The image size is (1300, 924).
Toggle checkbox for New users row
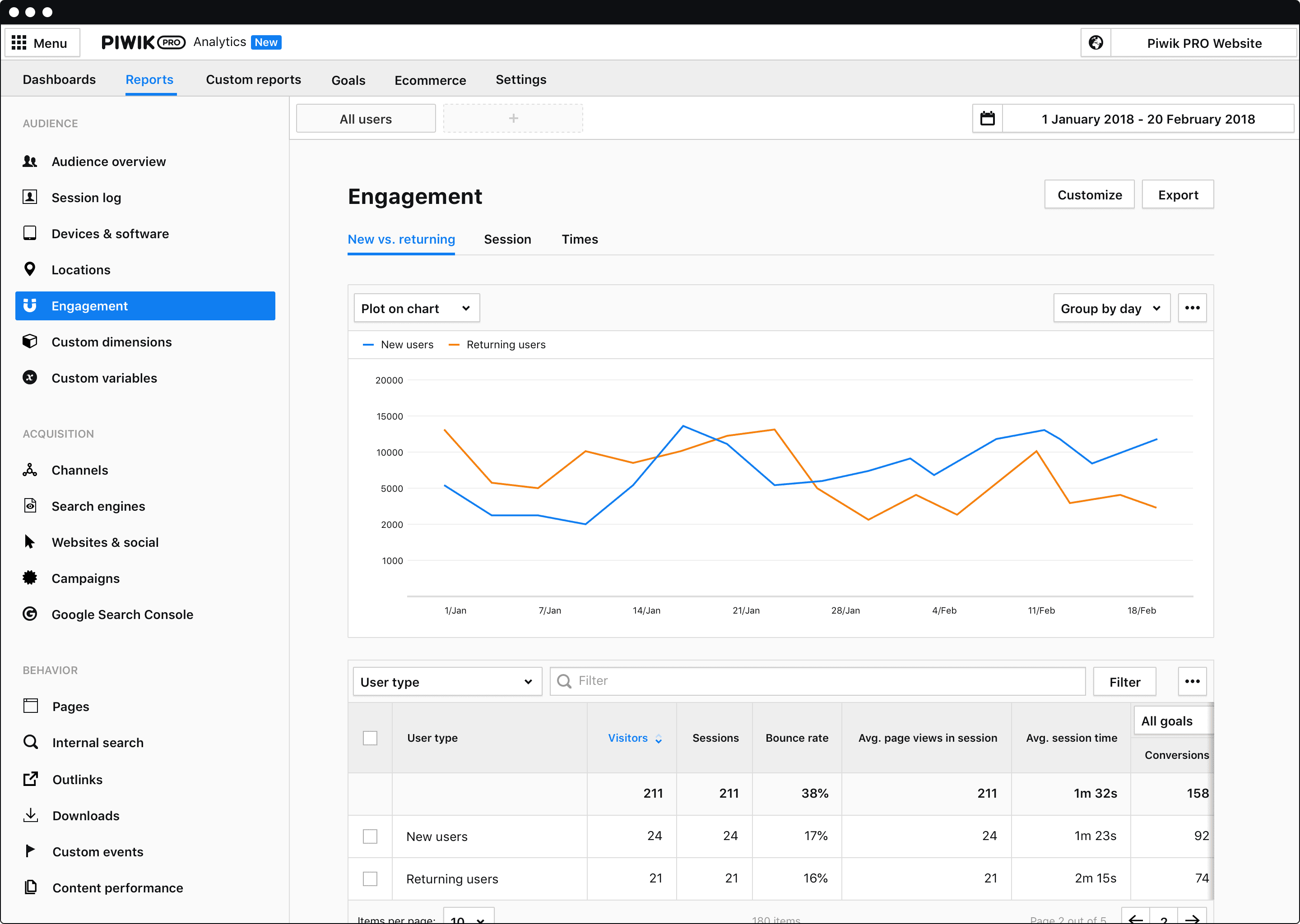click(370, 835)
